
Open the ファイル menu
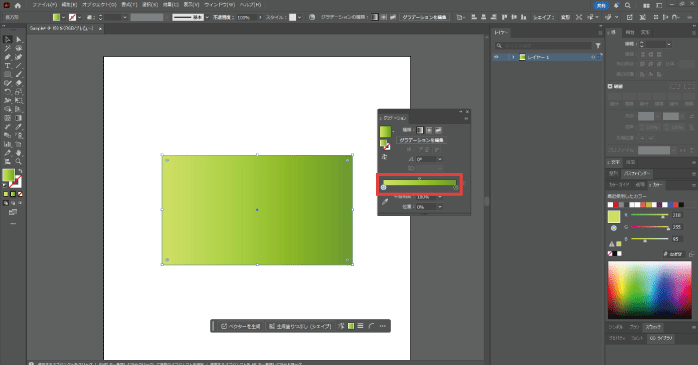point(45,5)
